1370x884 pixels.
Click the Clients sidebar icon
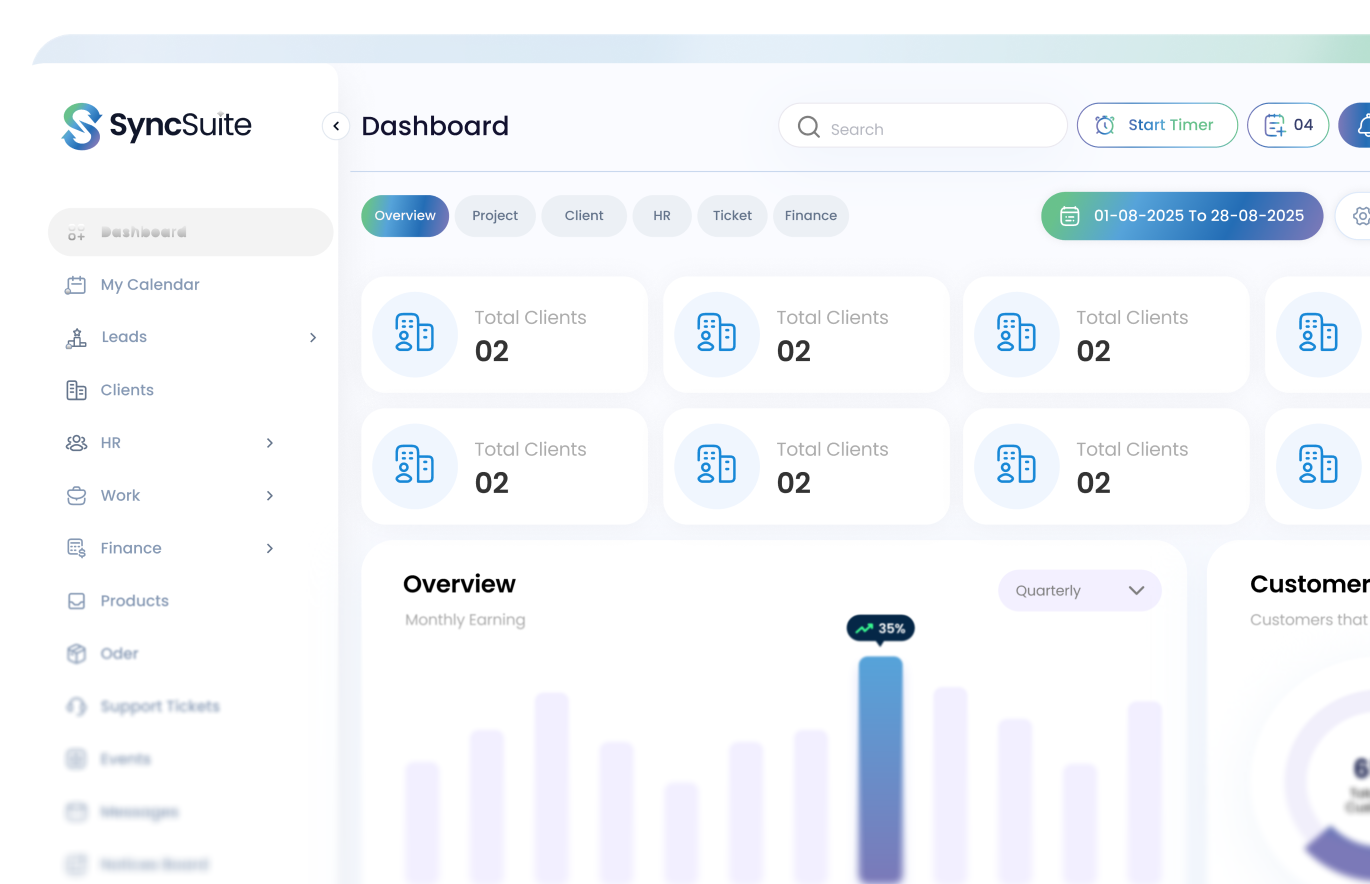coord(76,390)
